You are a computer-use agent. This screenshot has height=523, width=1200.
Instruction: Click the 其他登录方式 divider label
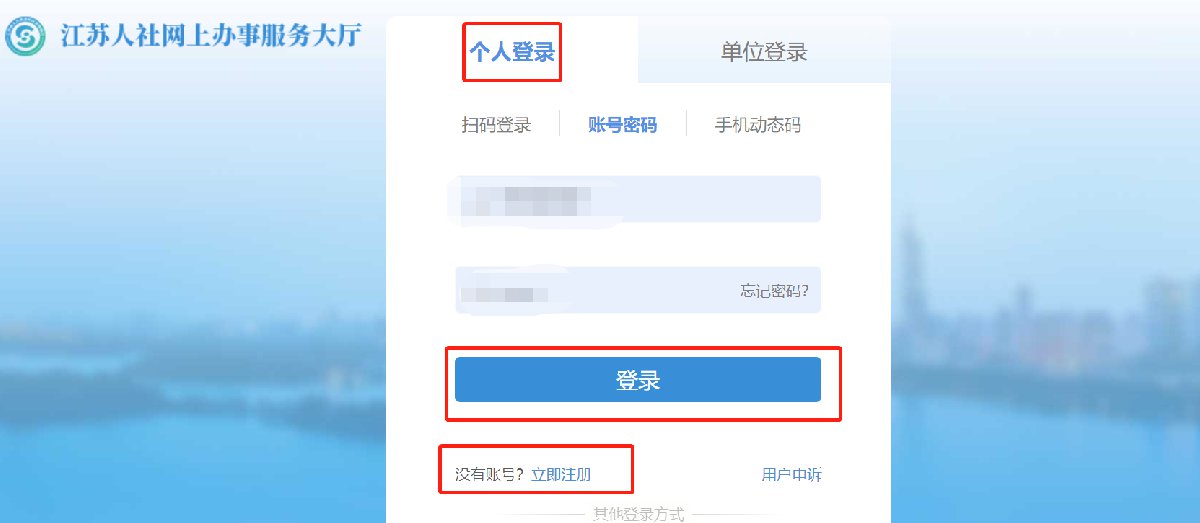pyautogui.click(x=638, y=514)
